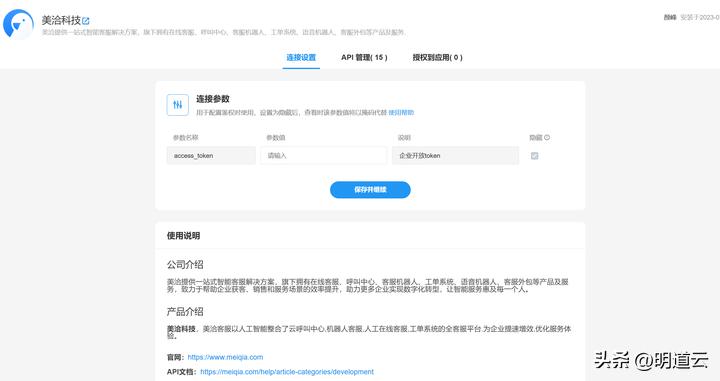Click the Meiqia bird logo icon
This screenshot has height=381, width=720.
pyautogui.click(x=18, y=23)
